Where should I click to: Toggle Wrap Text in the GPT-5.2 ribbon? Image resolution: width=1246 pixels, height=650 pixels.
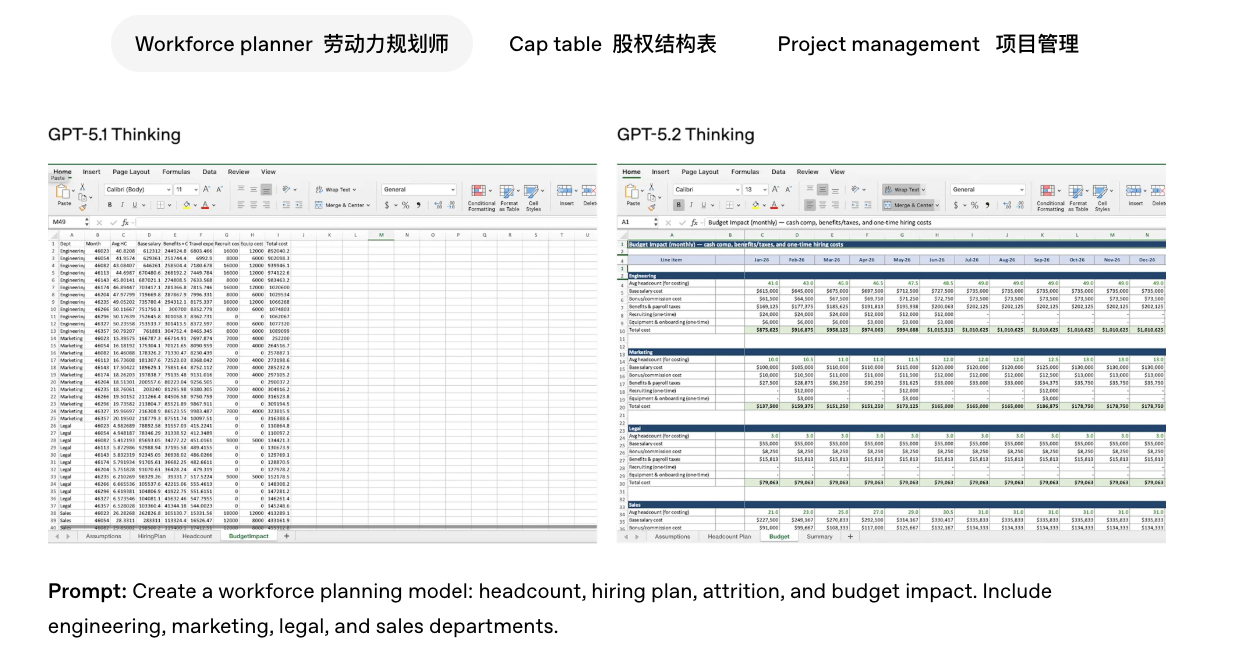902,189
